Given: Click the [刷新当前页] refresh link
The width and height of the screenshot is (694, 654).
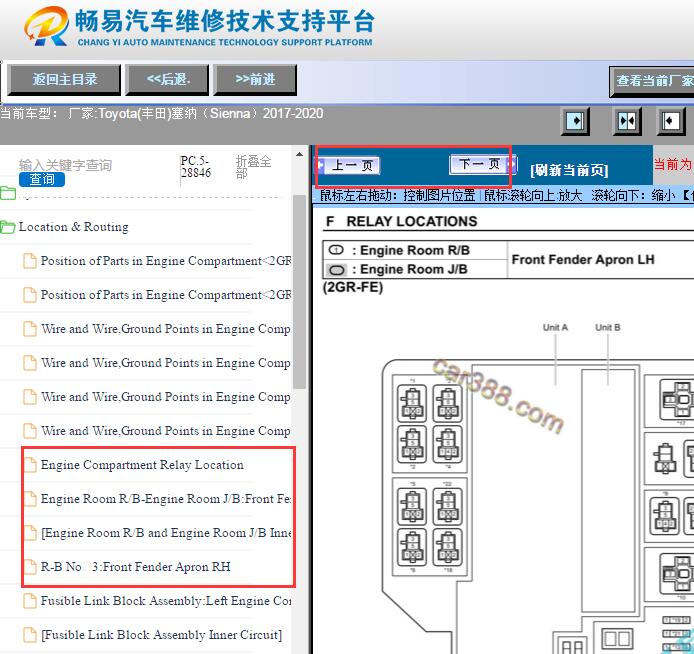Looking at the screenshot, I should tap(569, 170).
